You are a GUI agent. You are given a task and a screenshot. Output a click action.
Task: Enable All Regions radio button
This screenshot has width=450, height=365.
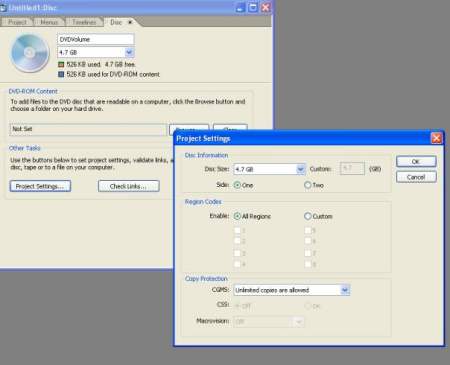237,216
